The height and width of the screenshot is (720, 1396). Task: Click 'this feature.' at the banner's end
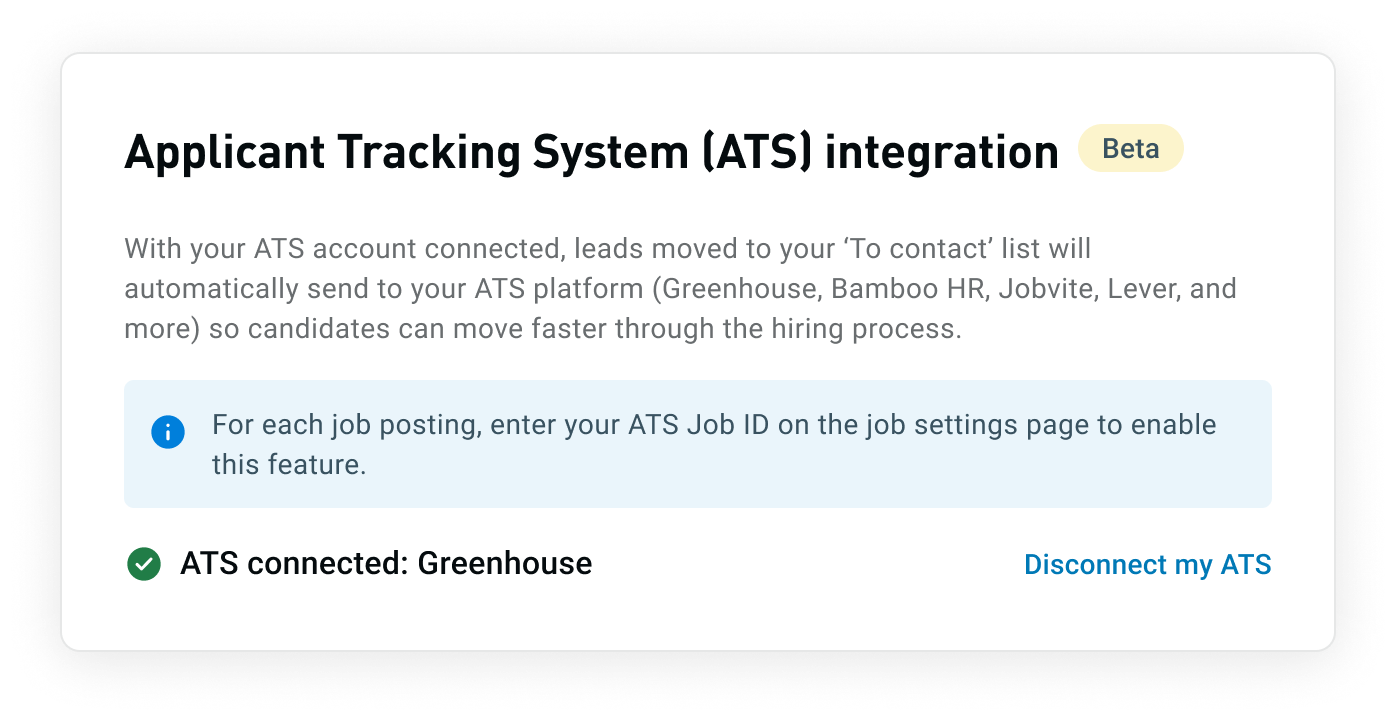click(x=289, y=464)
